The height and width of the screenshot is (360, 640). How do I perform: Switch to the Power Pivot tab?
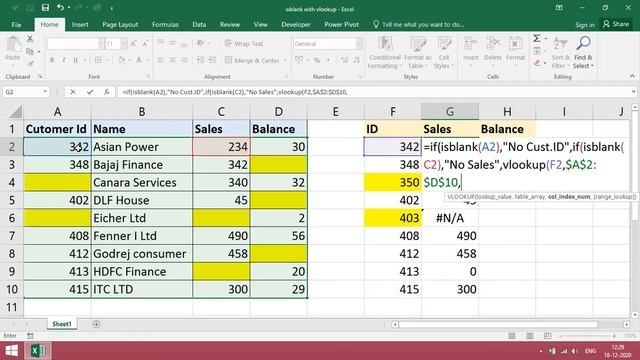342,24
